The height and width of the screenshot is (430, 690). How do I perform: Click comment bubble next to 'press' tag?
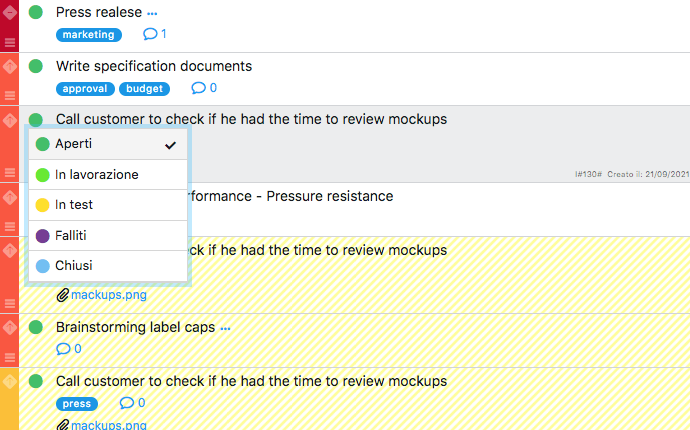click(127, 403)
